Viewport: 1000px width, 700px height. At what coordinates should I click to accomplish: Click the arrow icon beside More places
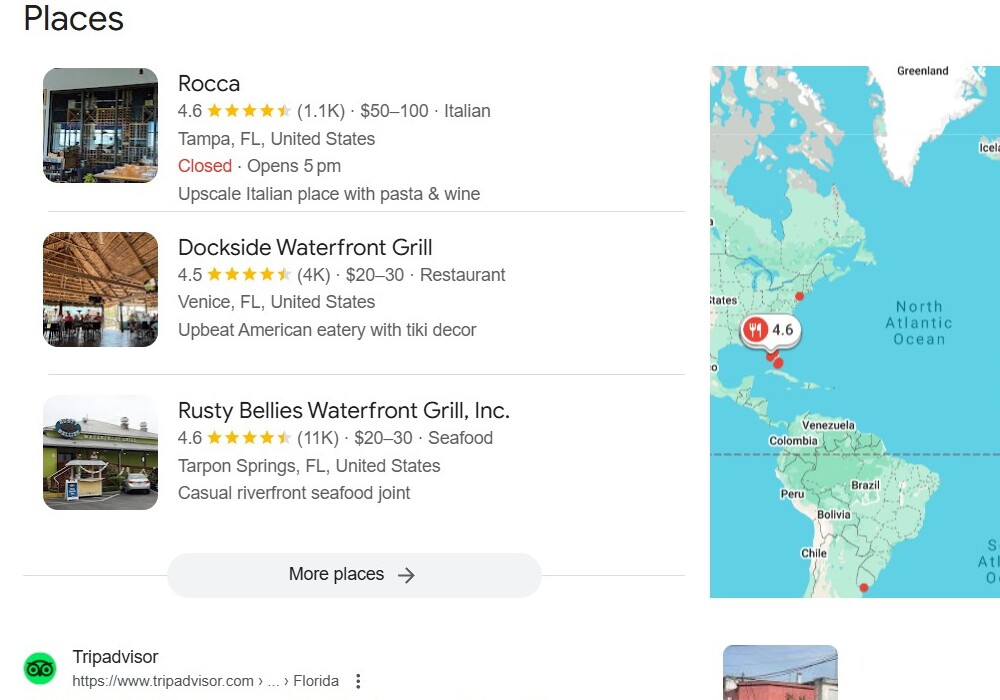[406, 575]
